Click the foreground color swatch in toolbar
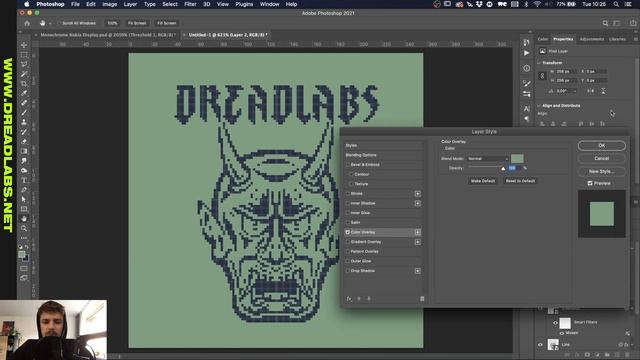640x360 pixels. [x=22, y=254]
